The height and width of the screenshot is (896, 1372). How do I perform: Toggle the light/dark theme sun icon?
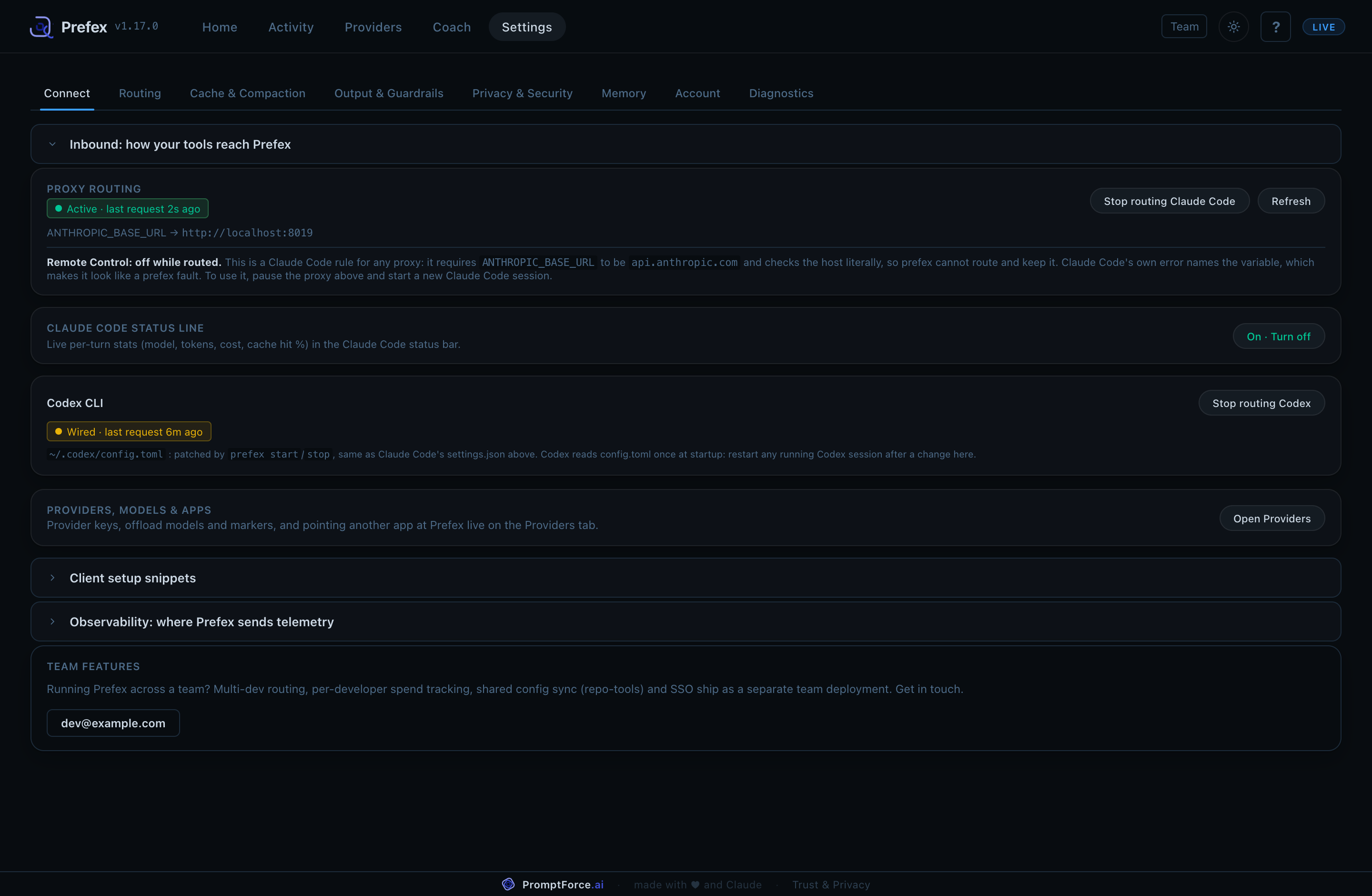pos(1234,27)
